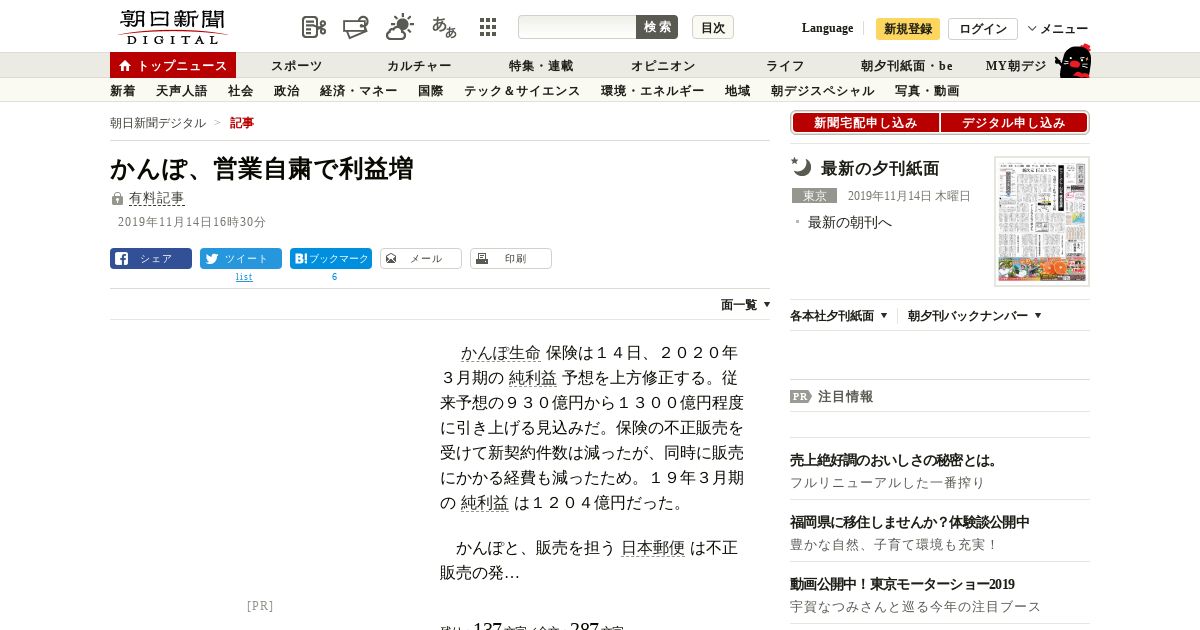Select the スポーツ tab
This screenshot has height=630, width=1200.
click(x=296, y=65)
